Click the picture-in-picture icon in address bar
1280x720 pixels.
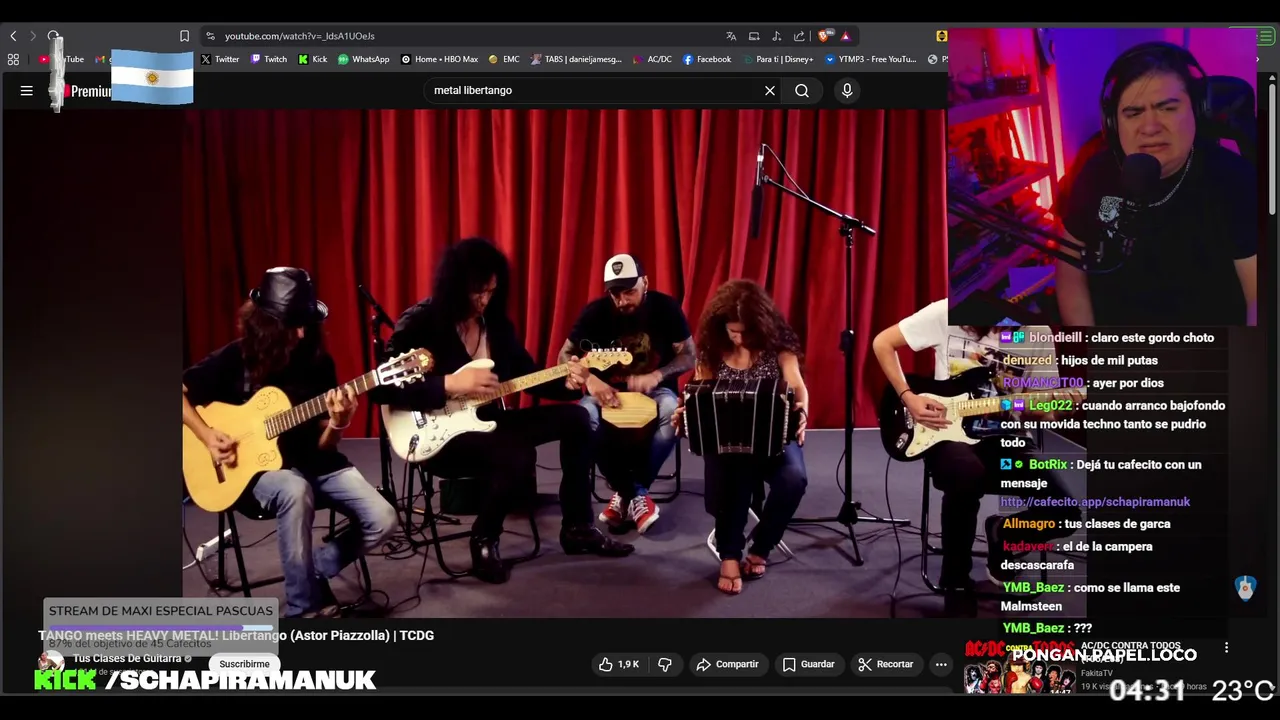click(x=754, y=36)
